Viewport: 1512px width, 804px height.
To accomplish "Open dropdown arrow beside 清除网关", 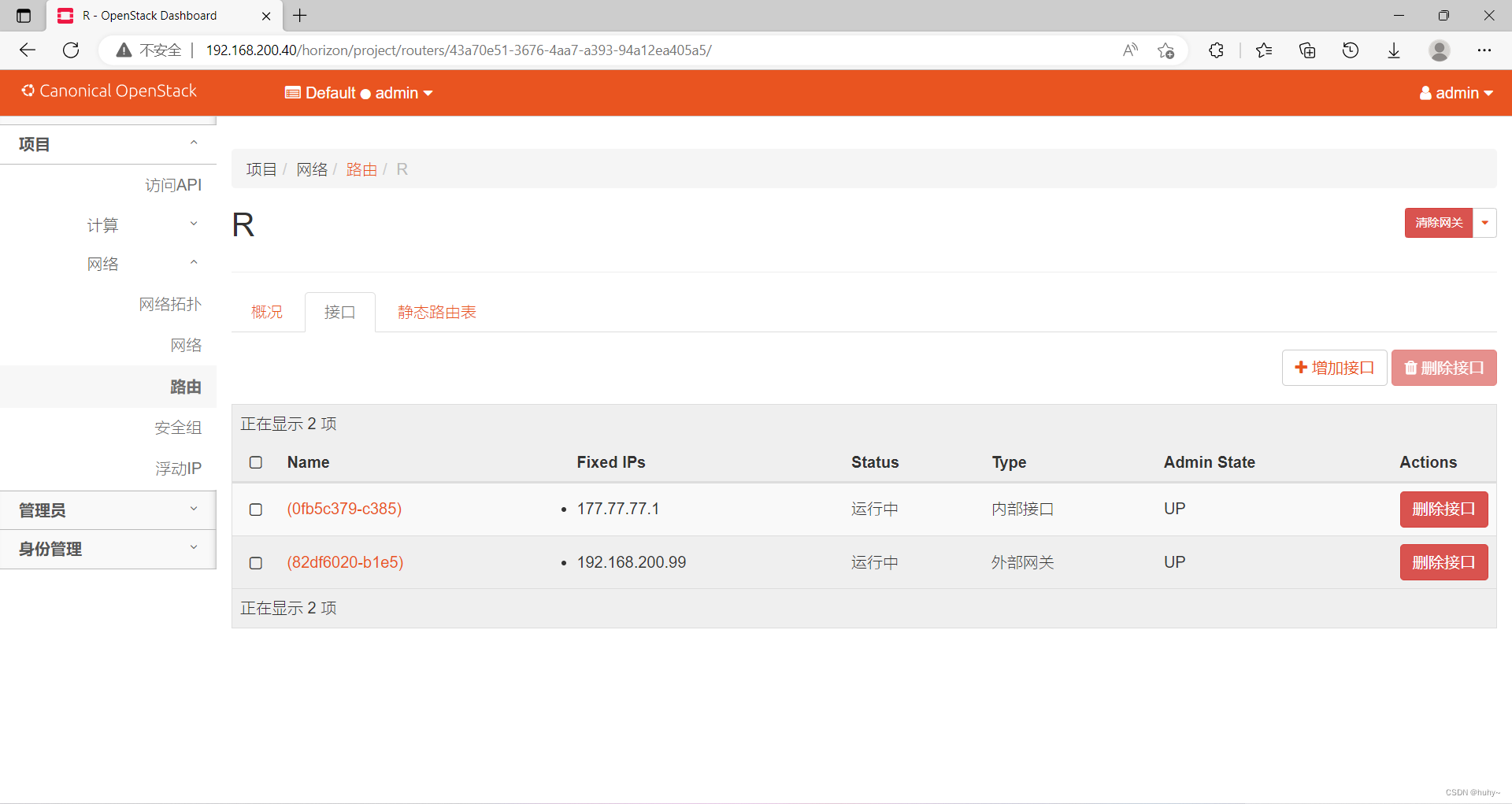I will click(x=1484, y=223).
